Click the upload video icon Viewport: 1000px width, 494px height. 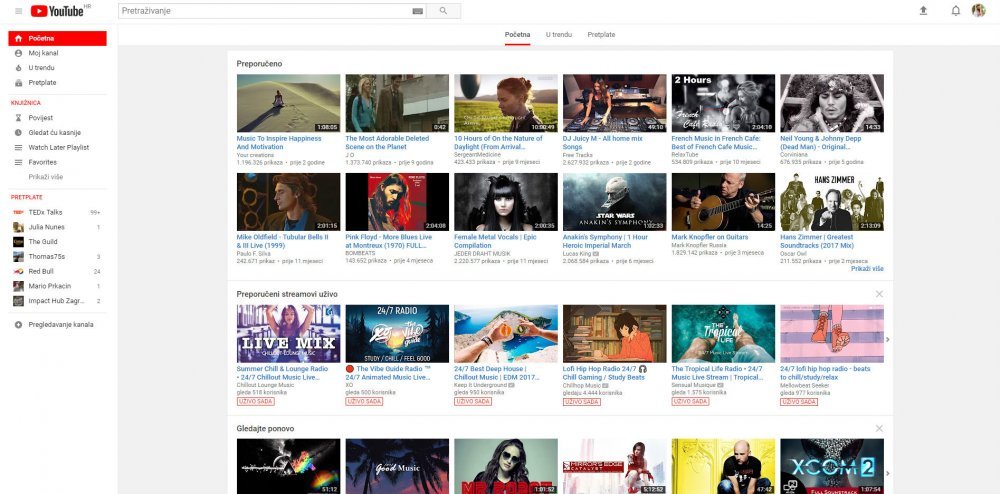(x=923, y=11)
